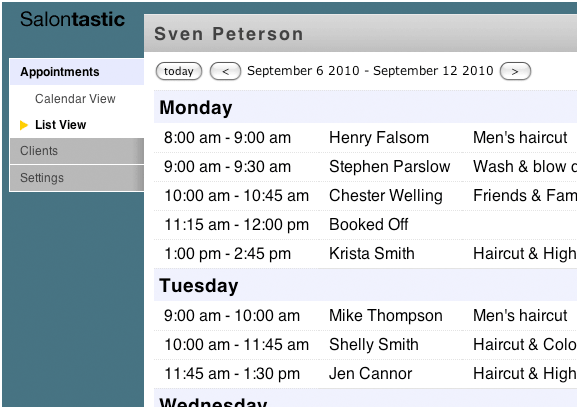This screenshot has height=417, width=579.
Task: Jump to the current date with the today button
Action: (x=179, y=71)
